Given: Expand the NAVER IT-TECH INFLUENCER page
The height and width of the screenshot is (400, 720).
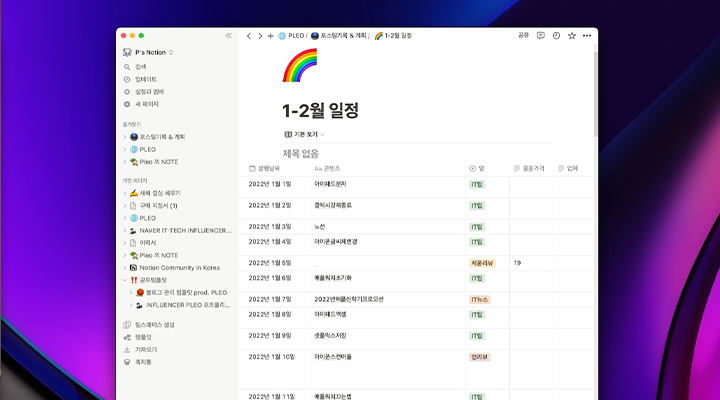Looking at the screenshot, I should [124, 231].
